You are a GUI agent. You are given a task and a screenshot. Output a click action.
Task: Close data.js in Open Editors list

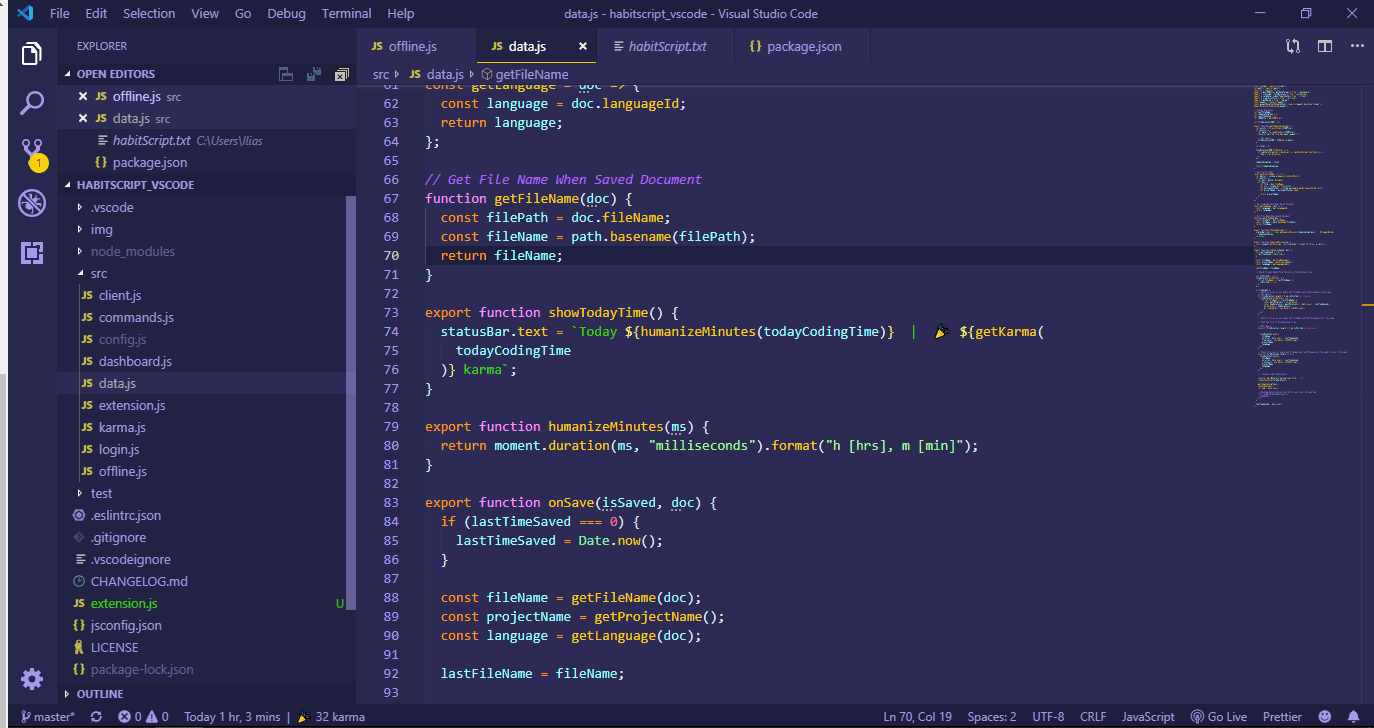[84, 118]
